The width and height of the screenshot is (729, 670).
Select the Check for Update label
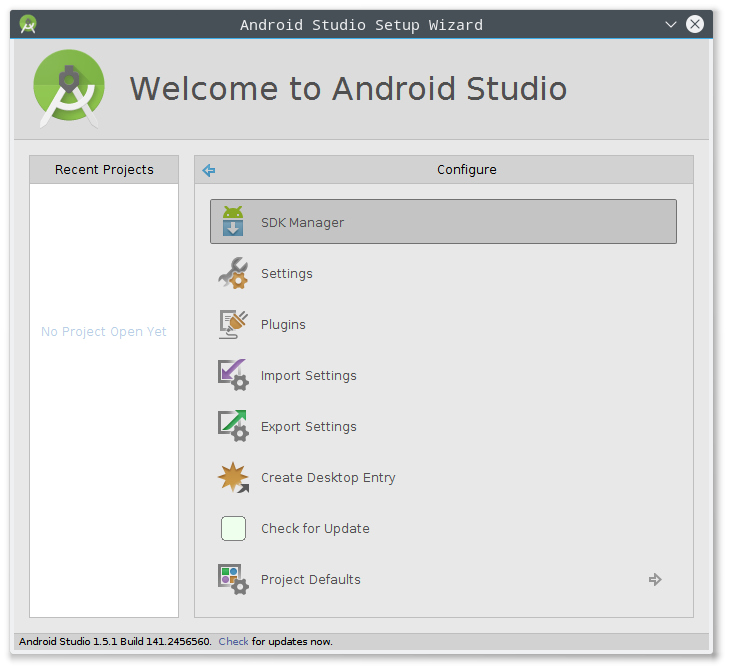pos(315,529)
